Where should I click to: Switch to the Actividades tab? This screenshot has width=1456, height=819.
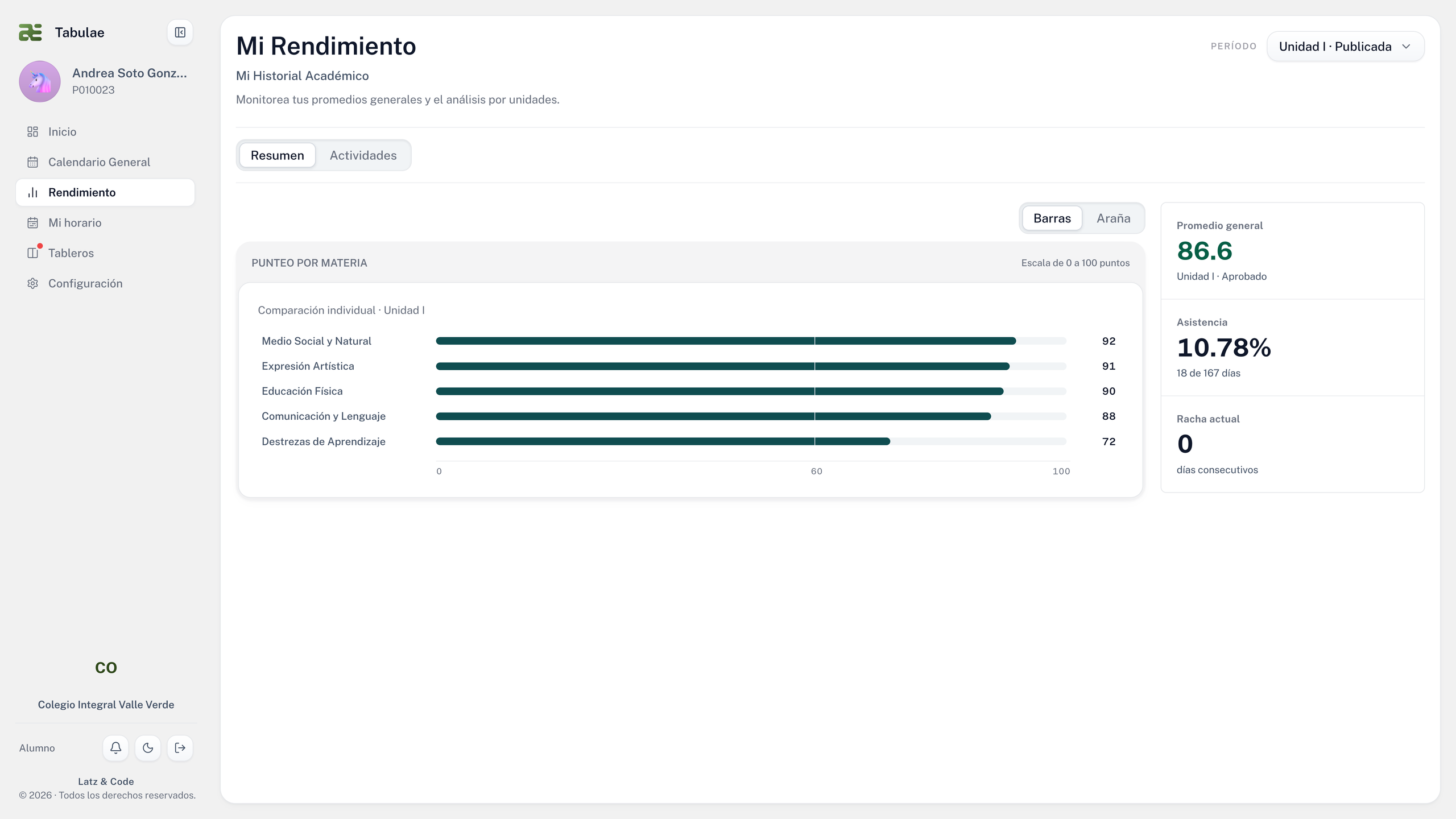coord(363,155)
